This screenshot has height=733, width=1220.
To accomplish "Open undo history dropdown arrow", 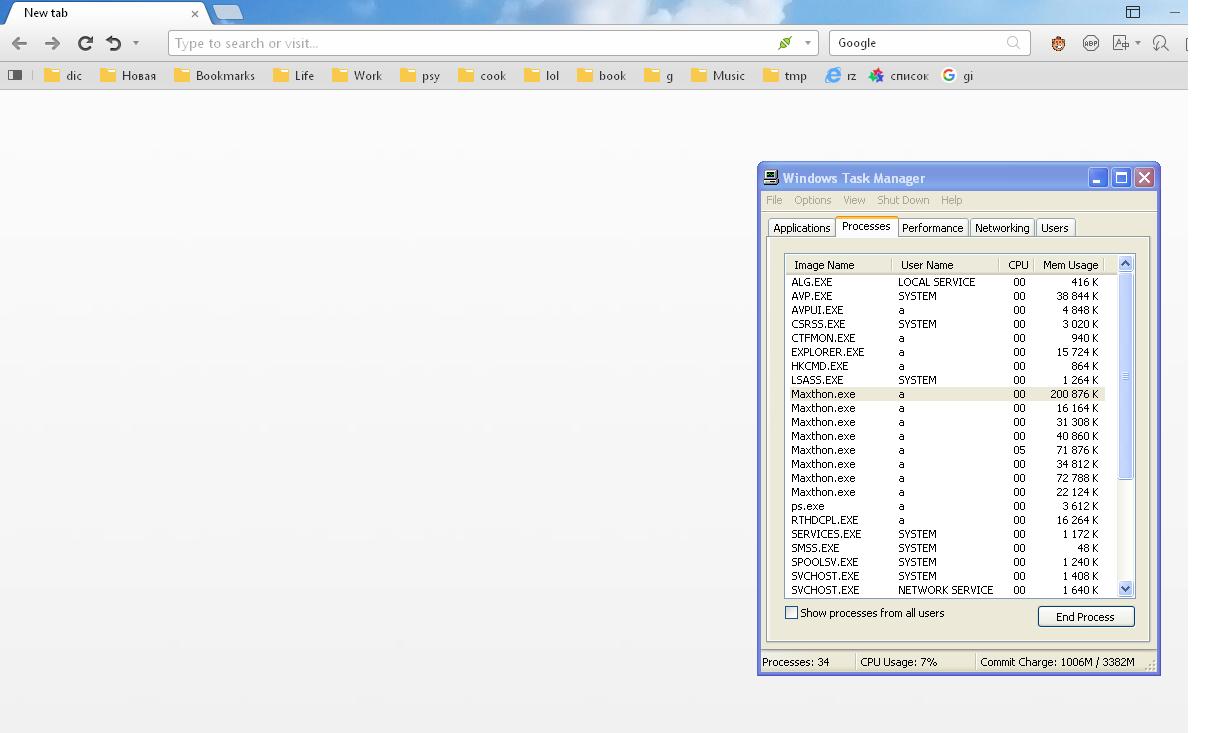I will (136, 43).
